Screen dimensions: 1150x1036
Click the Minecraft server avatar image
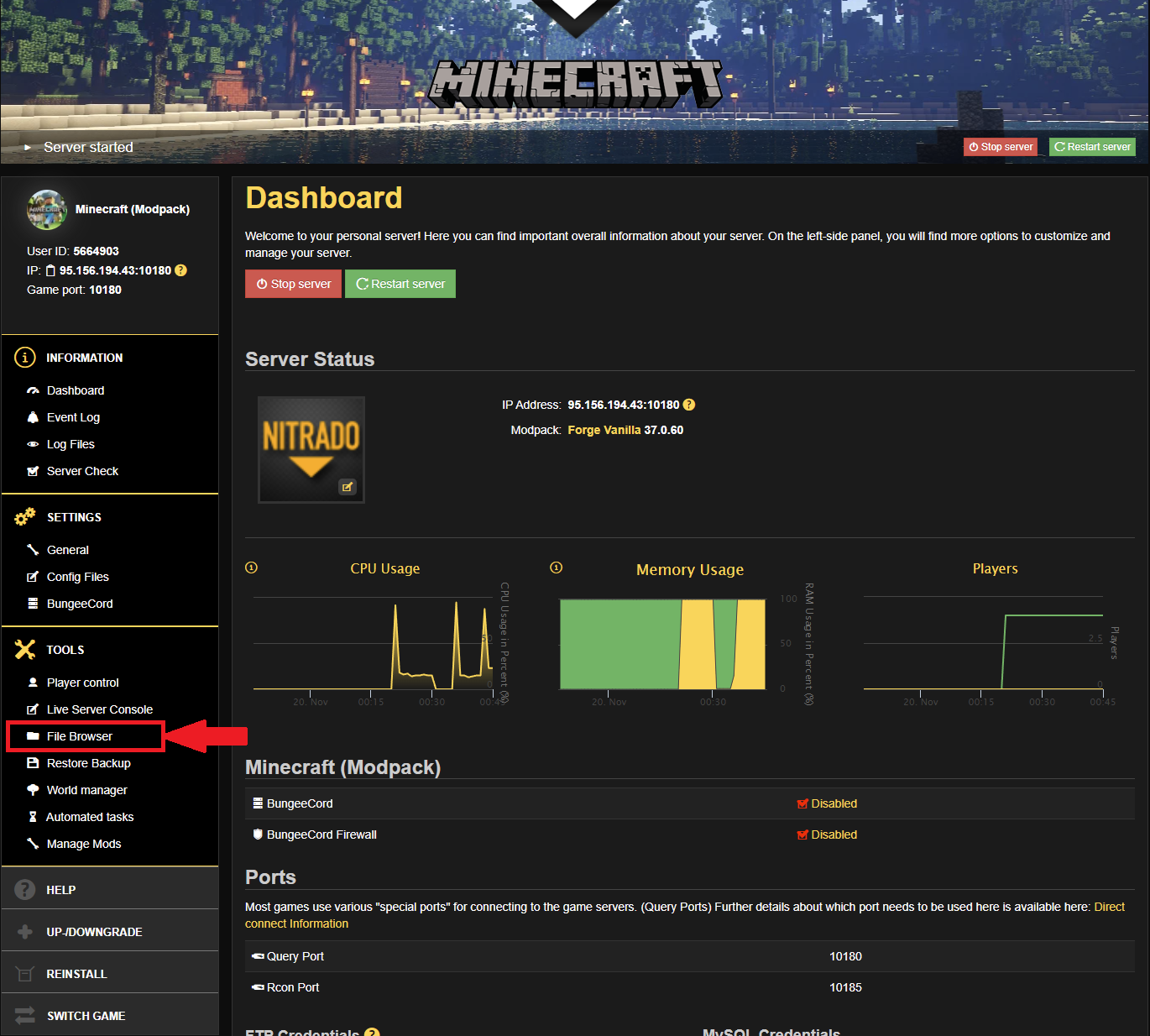pyautogui.click(x=46, y=209)
